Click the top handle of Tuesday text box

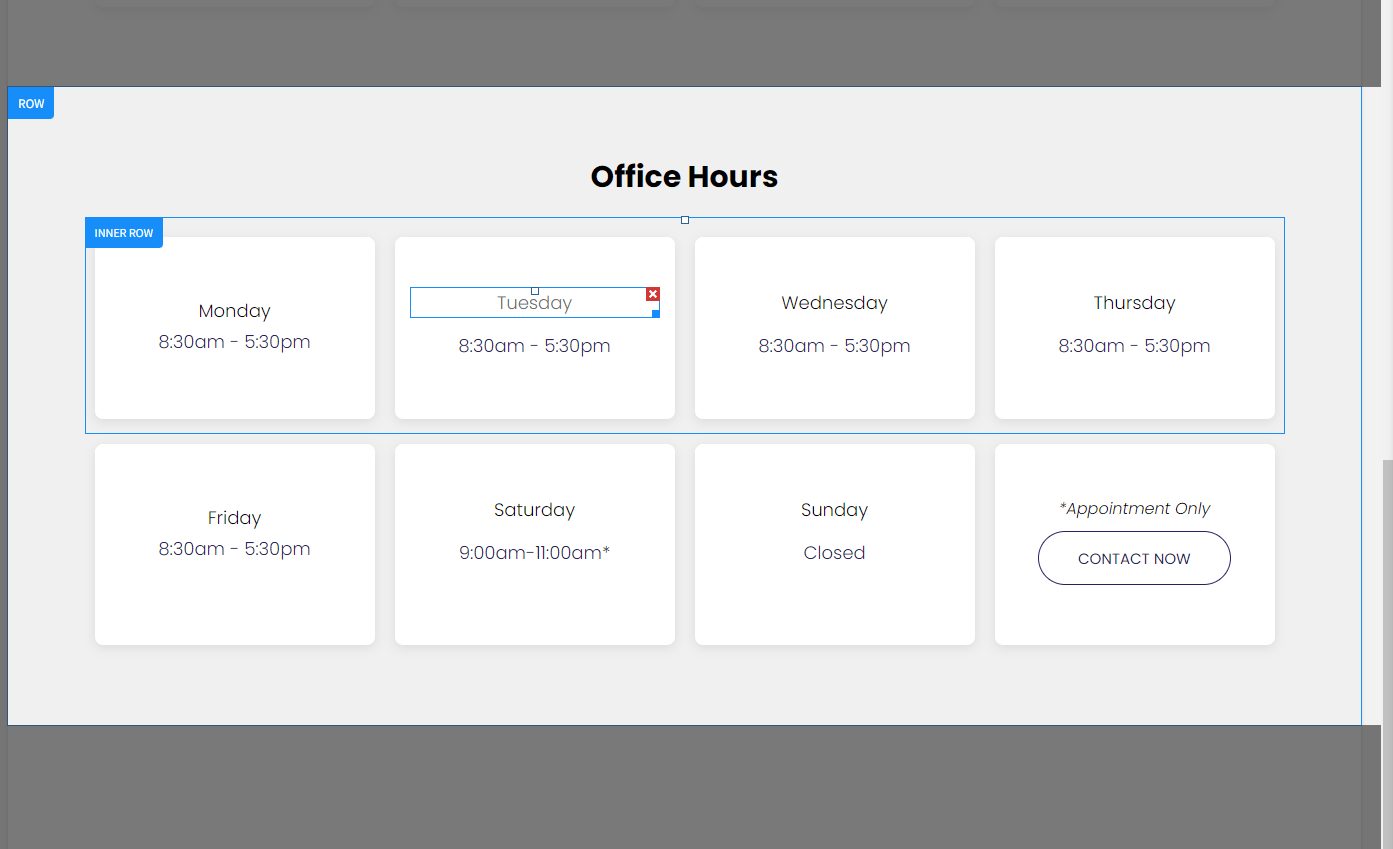535,291
